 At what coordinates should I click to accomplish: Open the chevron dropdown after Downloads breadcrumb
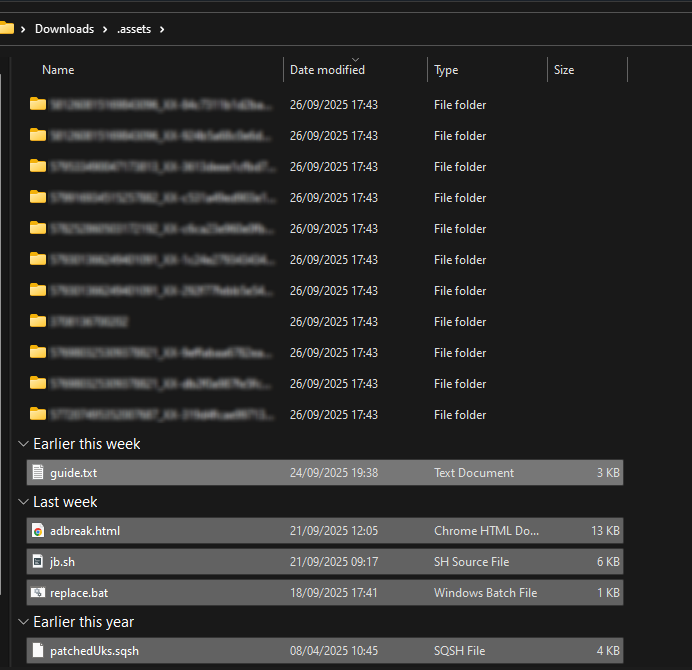point(104,29)
